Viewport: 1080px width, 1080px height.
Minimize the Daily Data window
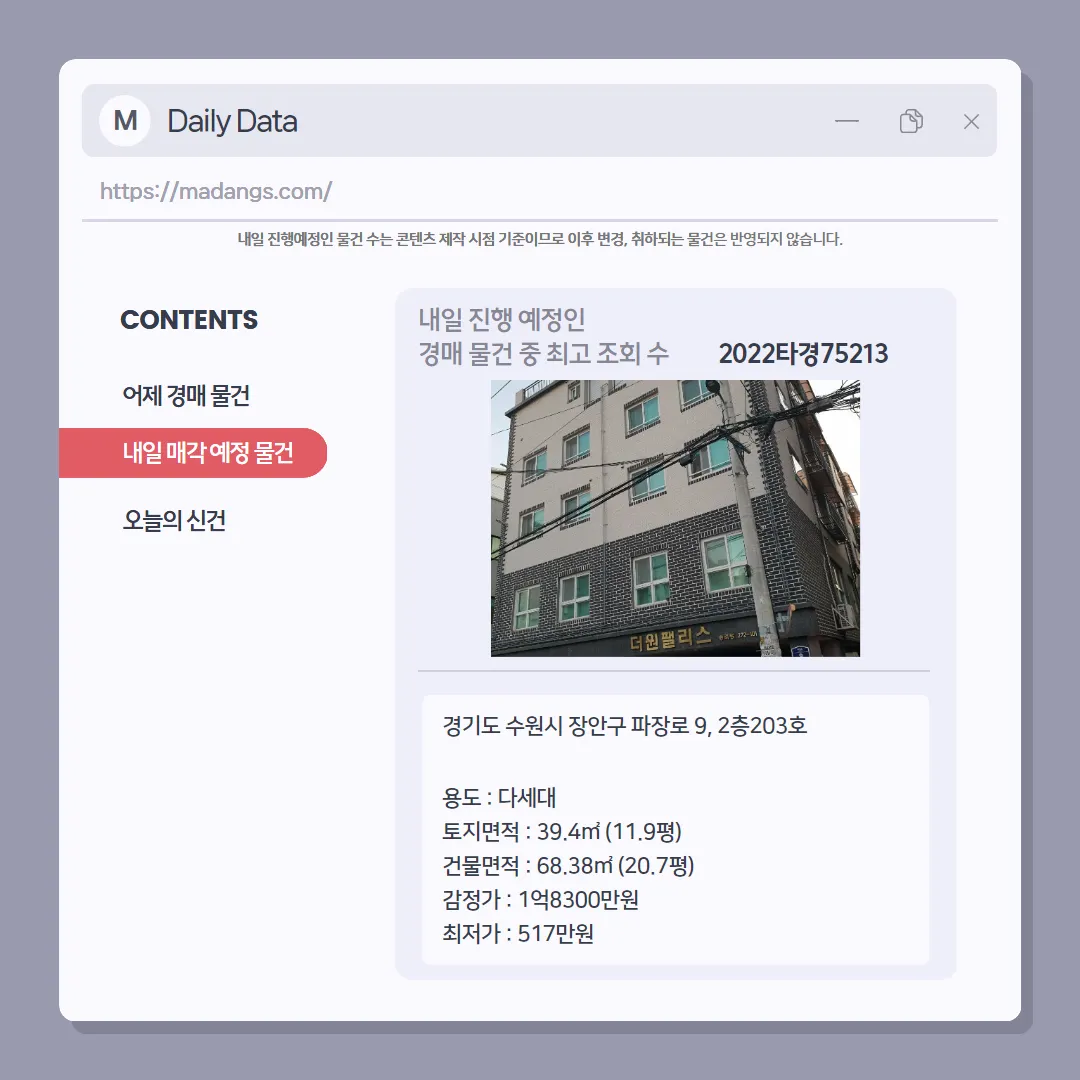pos(847,121)
